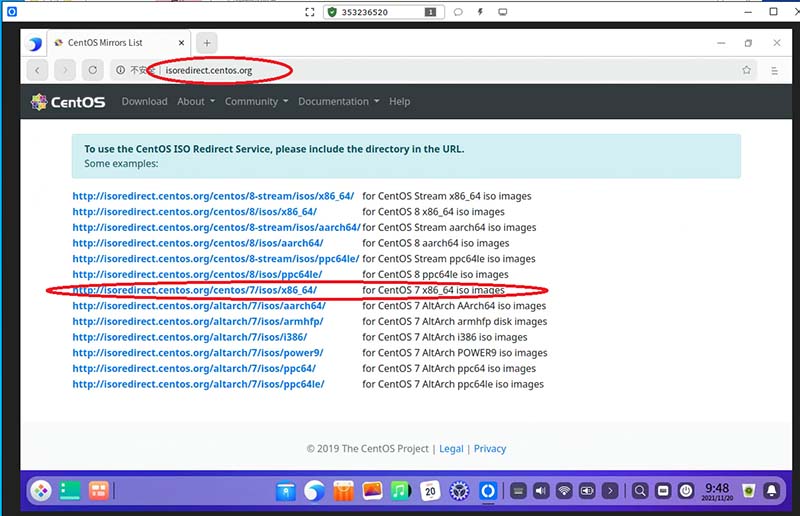Image resolution: width=800 pixels, height=516 pixels.
Task: Expand the Community dropdown menu
Action: point(256,101)
